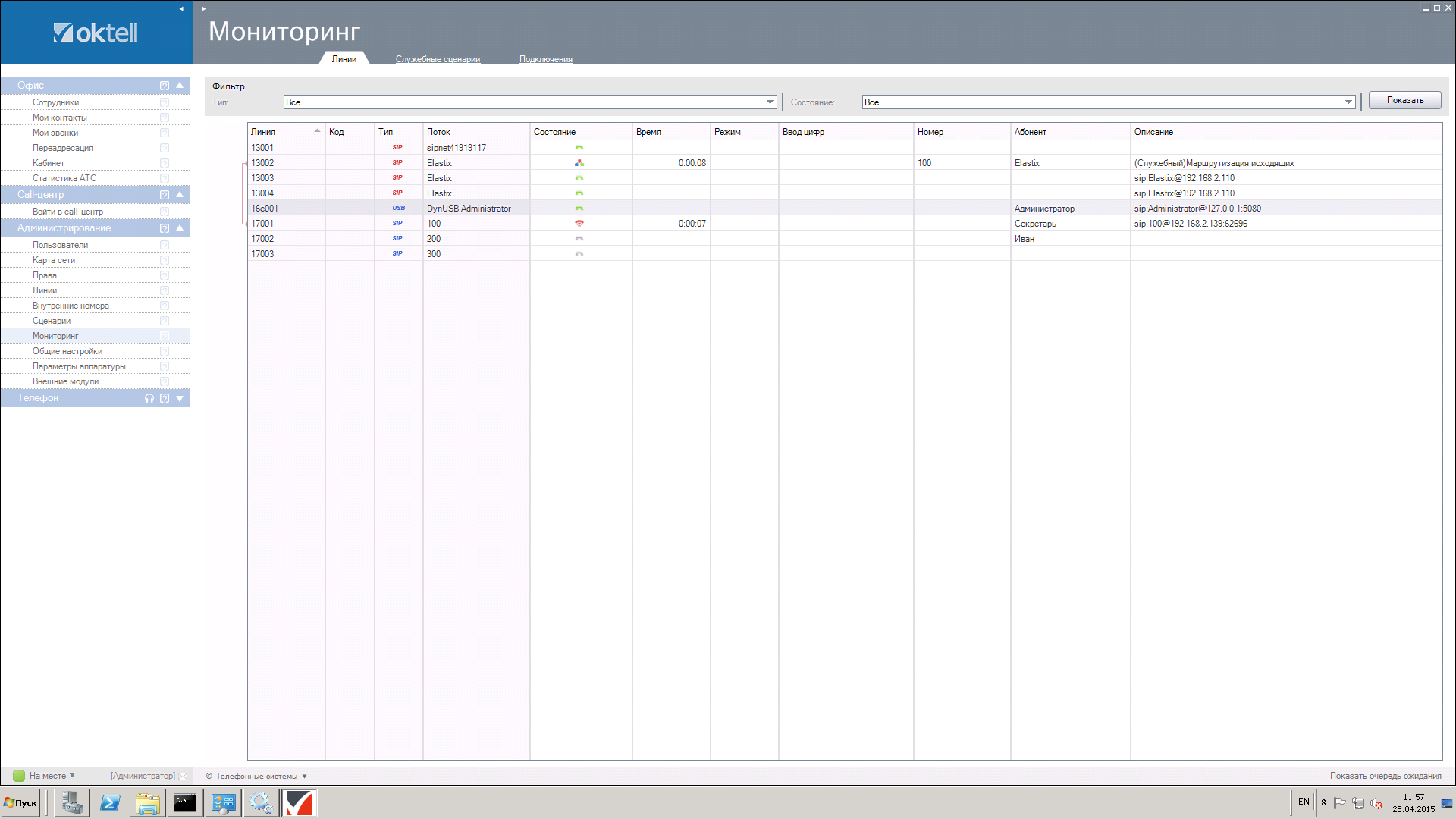This screenshot has height=819, width=1456.
Task: Click help icon in Call-центр header
Action: point(165,195)
